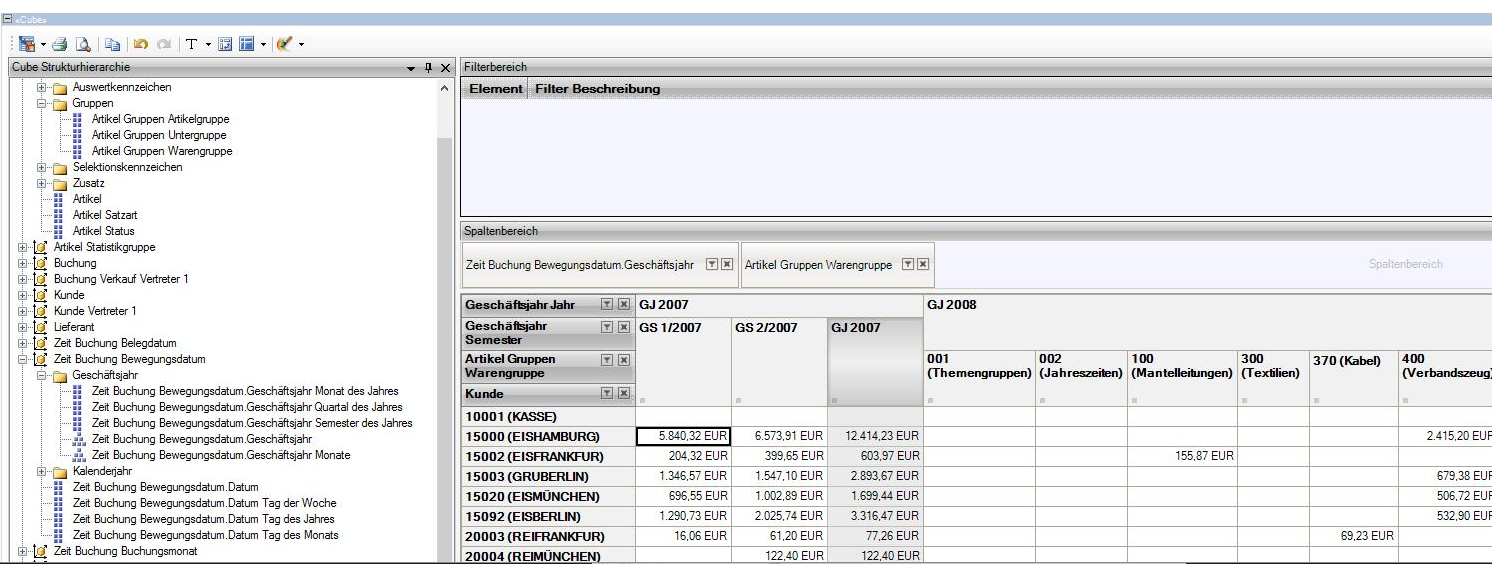Click the Redo arrow icon
Screen dimensions: 1492x564
pos(164,44)
